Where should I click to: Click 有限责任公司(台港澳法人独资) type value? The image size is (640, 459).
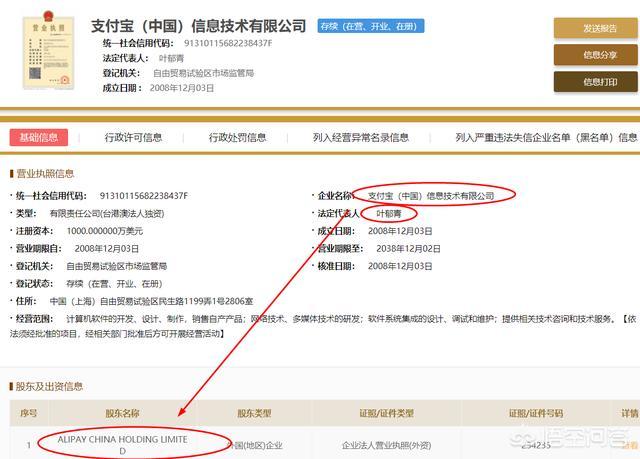pos(107,213)
